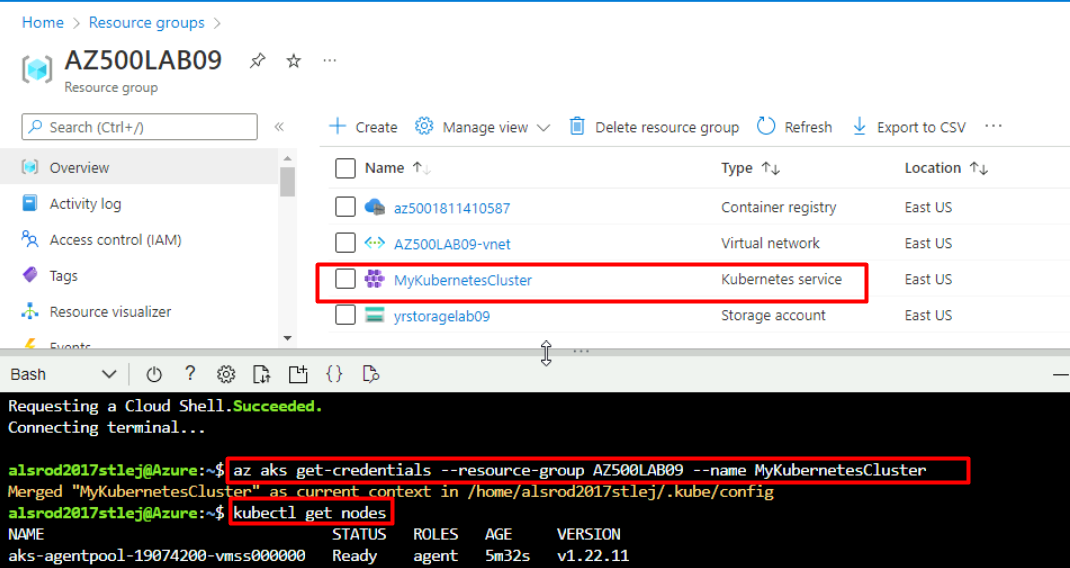This screenshot has height=568, width=1070.
Task: Click the Kubernetes icon for MyKubernetesCluster
Action: pyautogui.click(x=375, y=279)
